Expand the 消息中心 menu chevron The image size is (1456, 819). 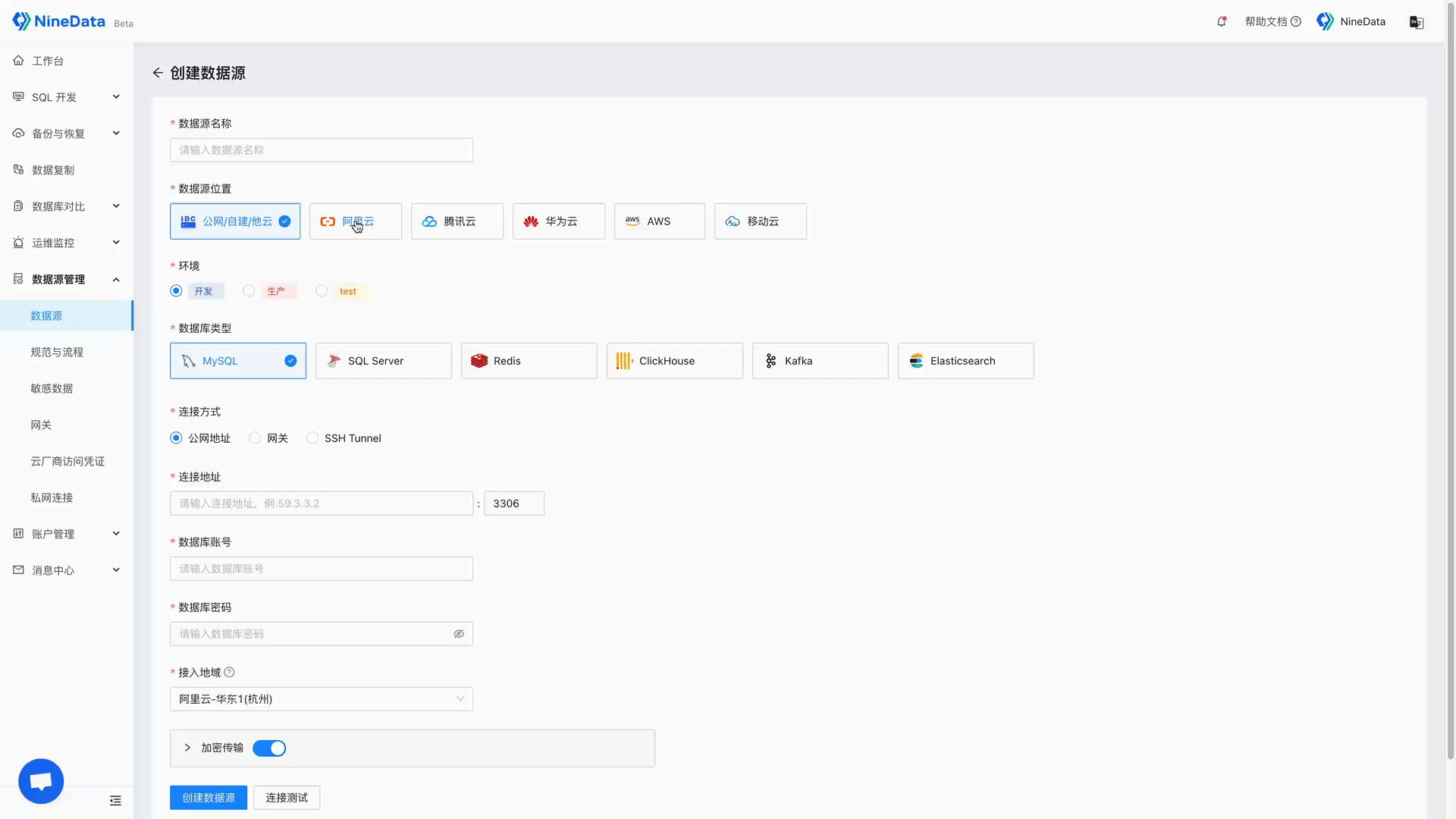116,570
